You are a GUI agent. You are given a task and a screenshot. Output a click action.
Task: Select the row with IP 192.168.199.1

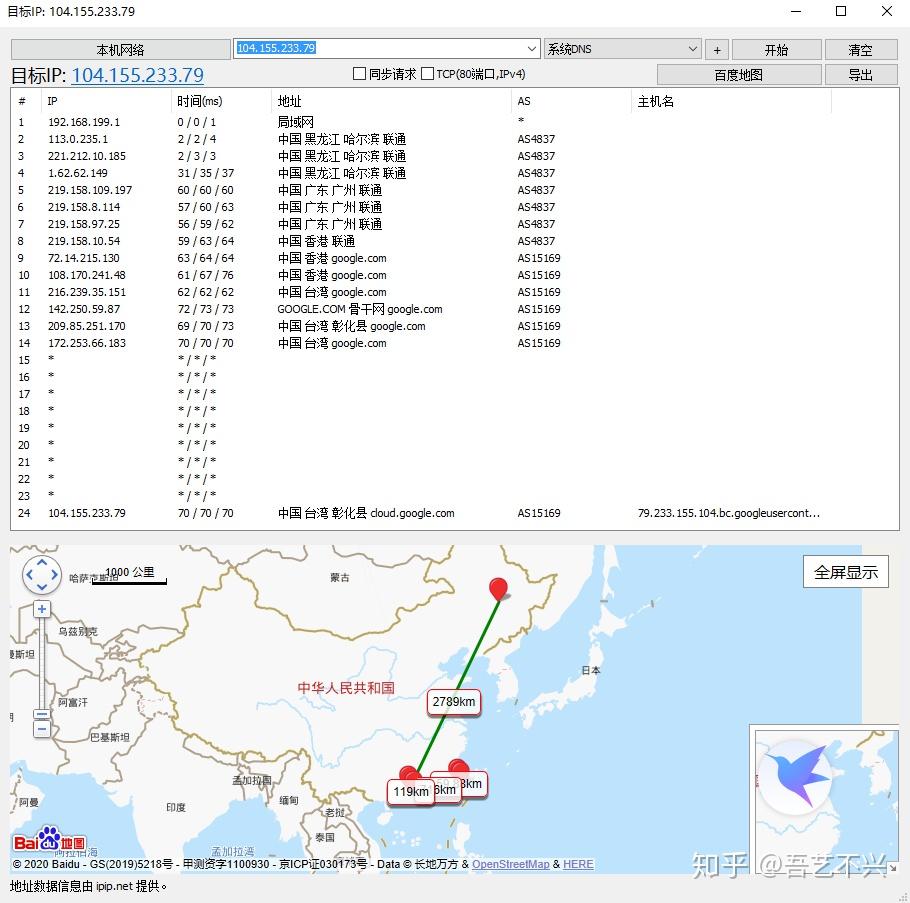(x=455, y=122)
